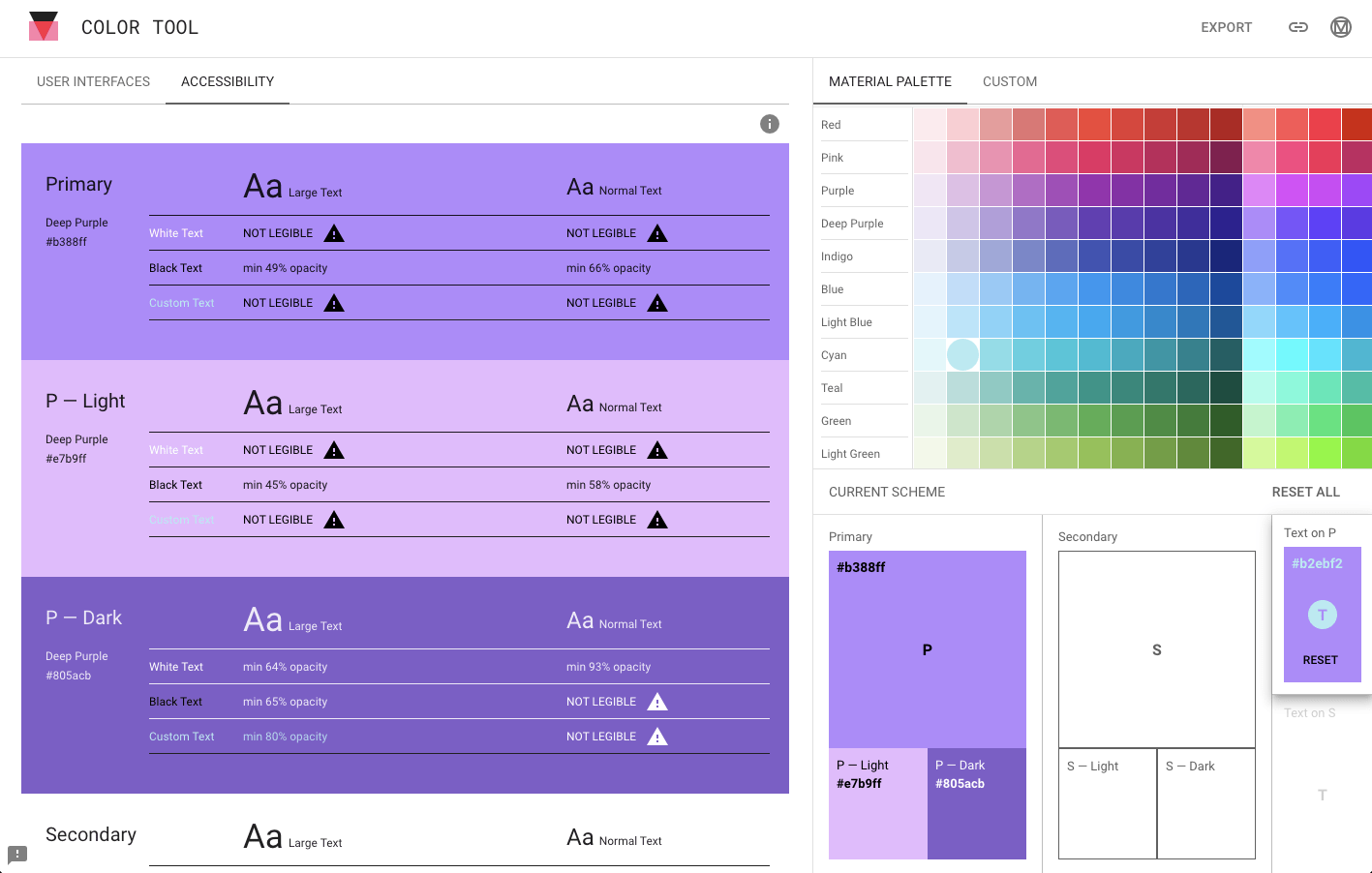Click the Export button
1372x873 pixels.
coord(1226,27)
